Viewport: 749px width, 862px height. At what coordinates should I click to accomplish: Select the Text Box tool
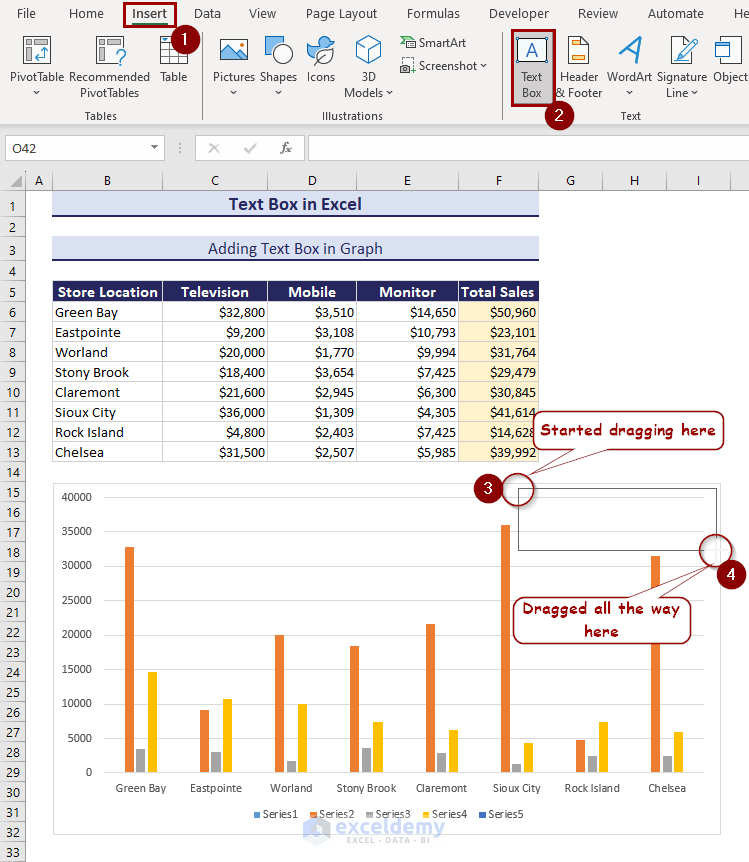pos(532,67)
